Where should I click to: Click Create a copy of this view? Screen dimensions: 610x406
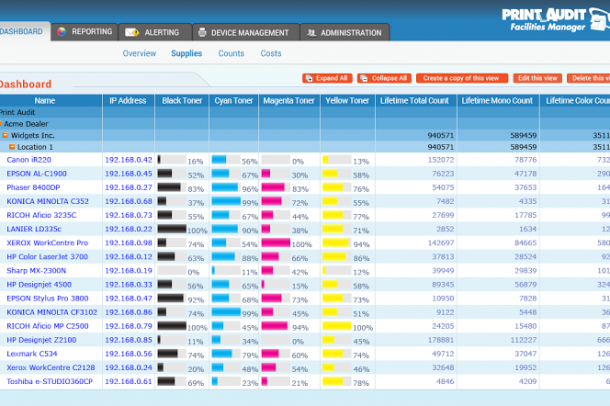tap(462, 78)
